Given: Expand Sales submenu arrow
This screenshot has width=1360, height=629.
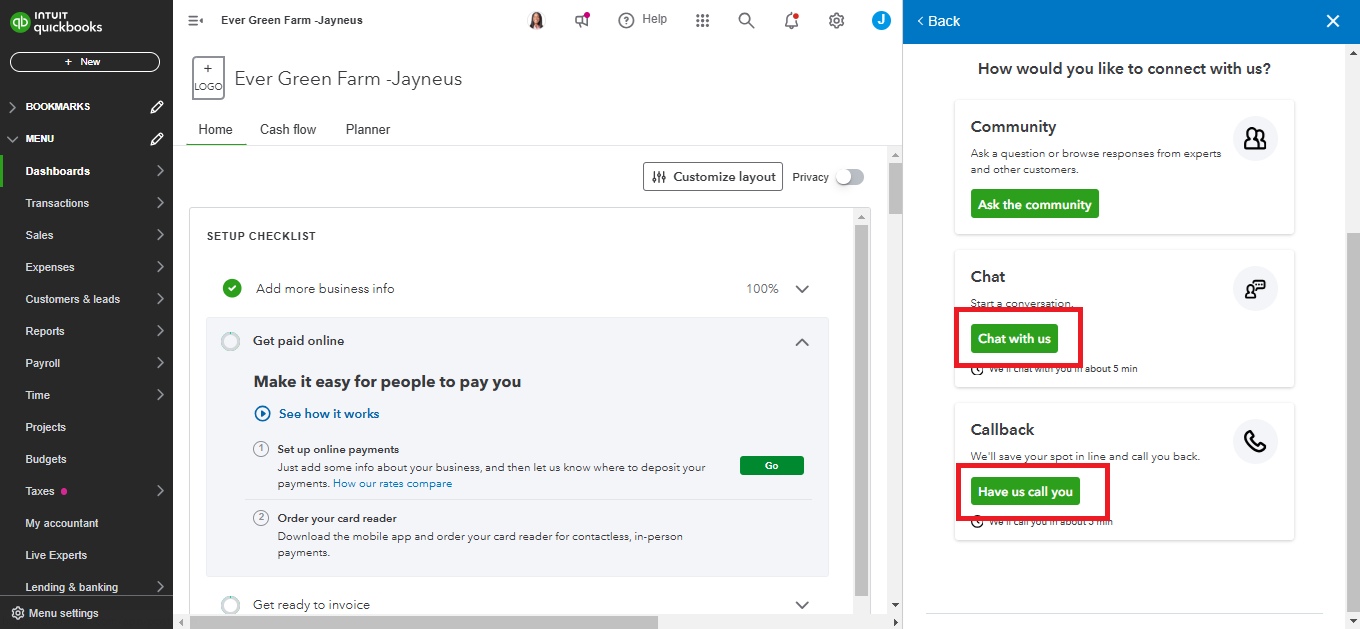Looking at the screenshot, I should click(x=160, y=235).
